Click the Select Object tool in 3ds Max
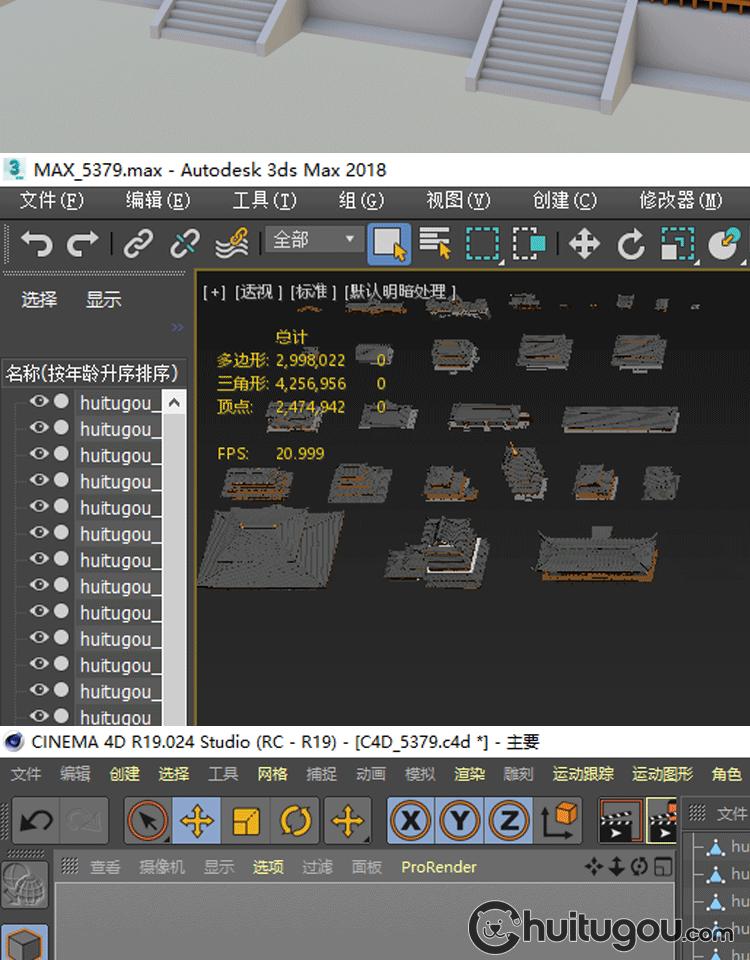The height and width of the screenshot is (960, 750). point(389,243)
